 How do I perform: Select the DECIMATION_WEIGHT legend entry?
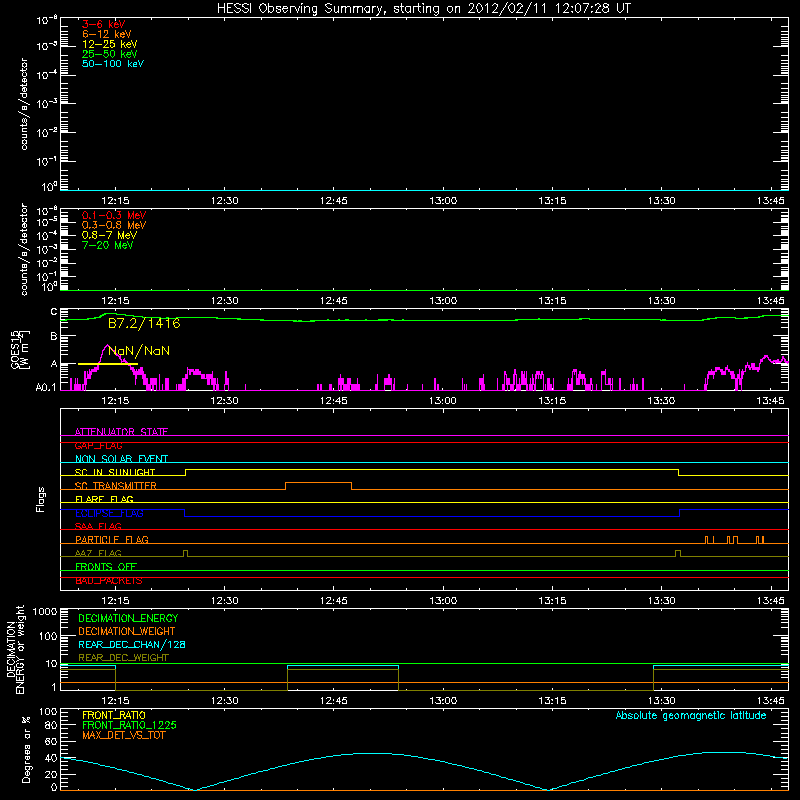point(127,631)
